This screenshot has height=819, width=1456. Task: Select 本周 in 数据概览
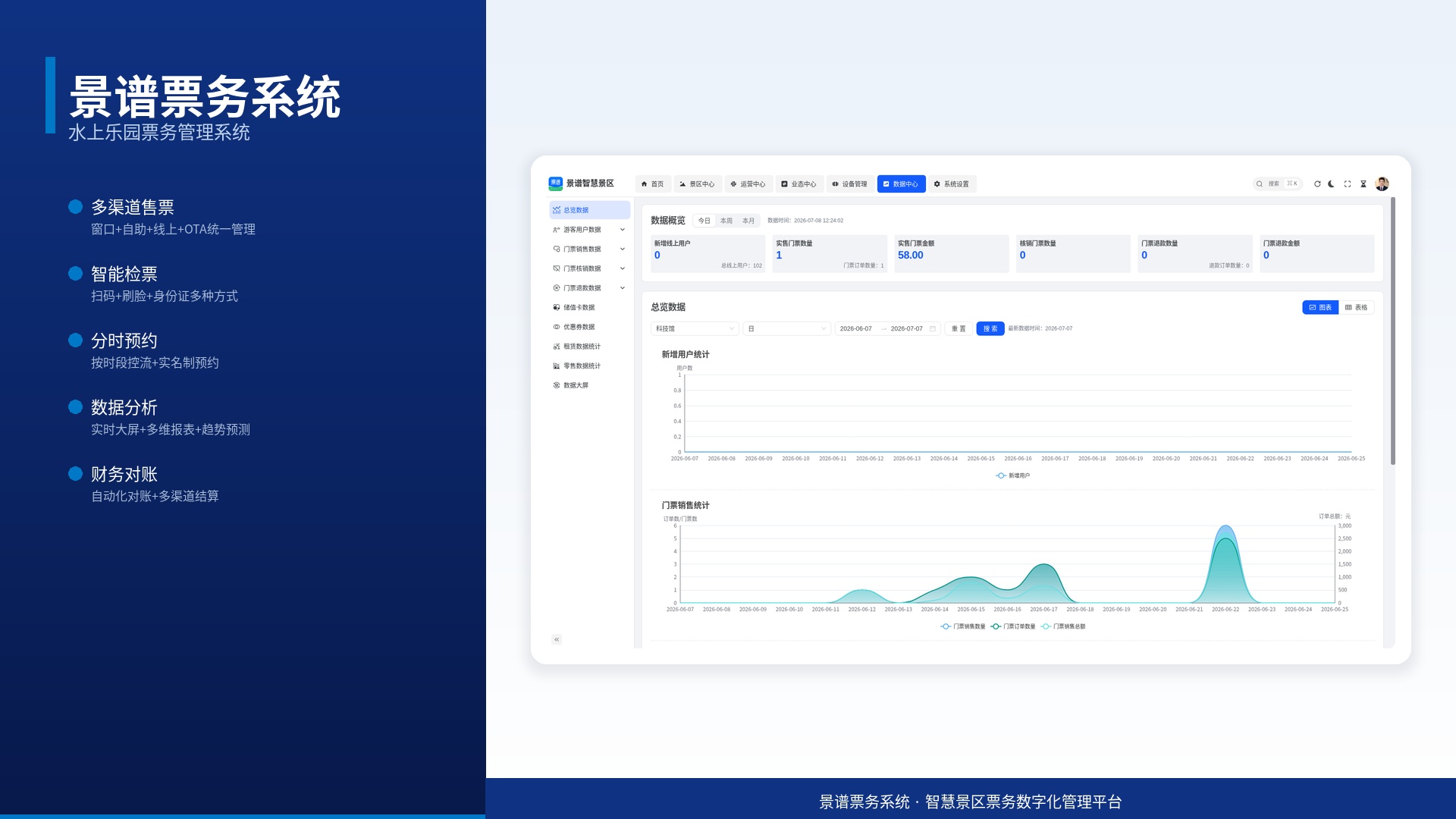pyautogui.click(x=726, y=221)
